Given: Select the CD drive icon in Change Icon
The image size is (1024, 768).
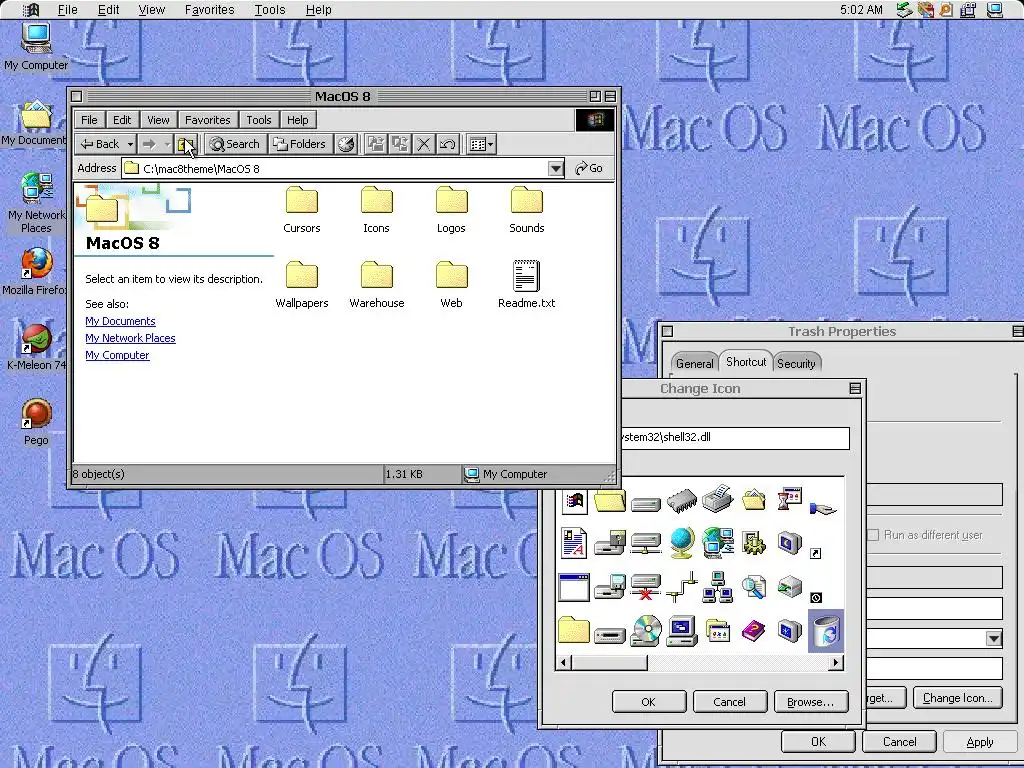Looking at the screenshot, I should [x=645, y=631].
